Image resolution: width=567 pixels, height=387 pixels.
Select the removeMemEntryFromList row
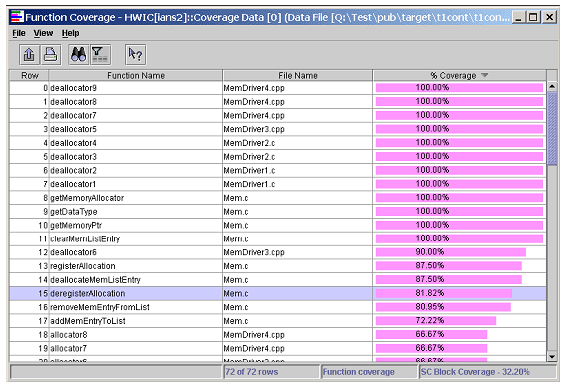tap(278, 307)
